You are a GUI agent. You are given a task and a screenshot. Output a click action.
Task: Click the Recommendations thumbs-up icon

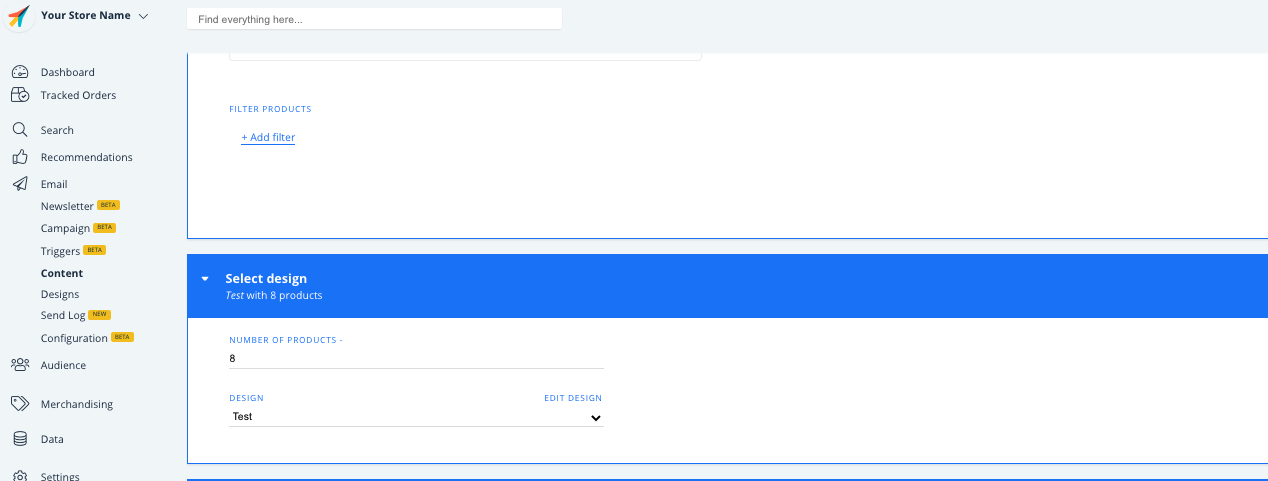click(19, 157)
